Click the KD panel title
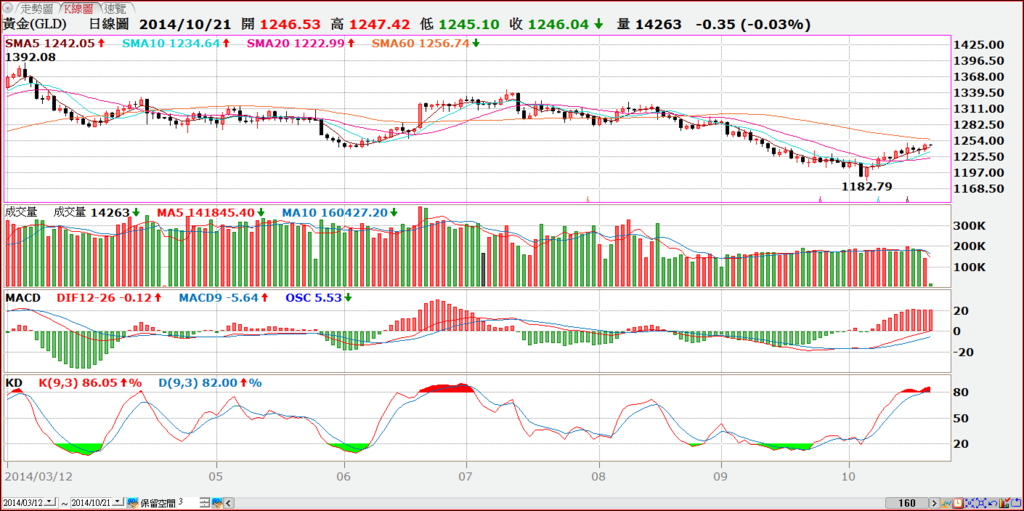Viewport: 1024px width, 511px height. (x=13, y=382)
